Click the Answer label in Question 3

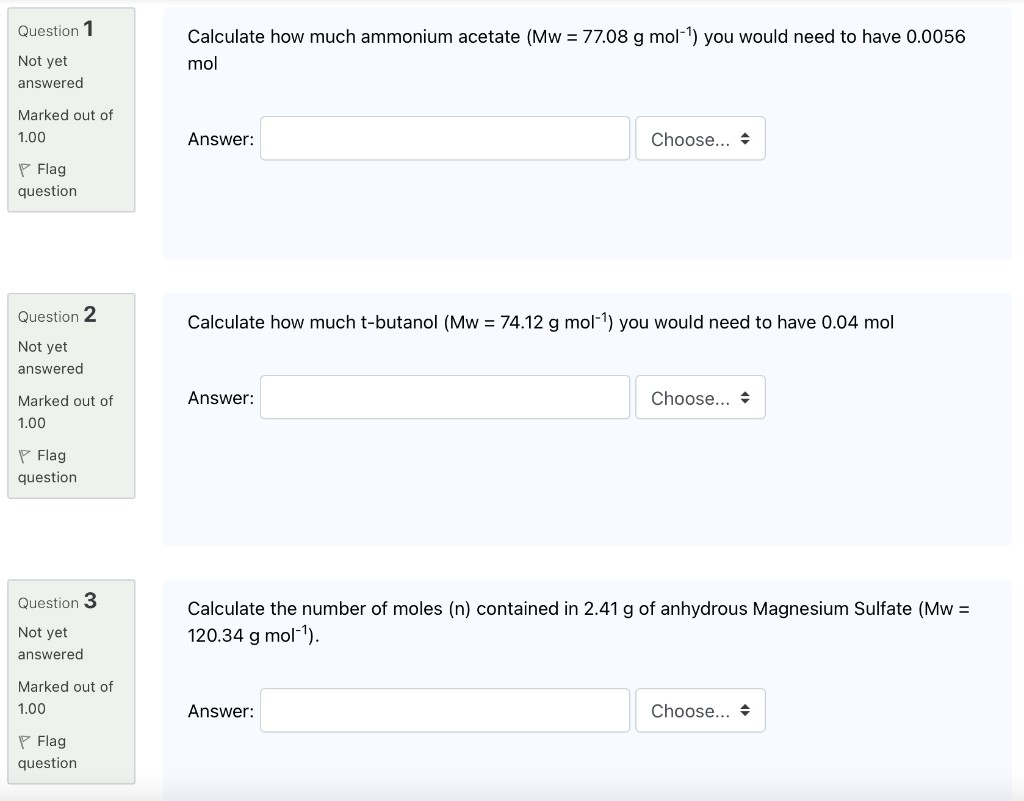pyautogui.click(x=220, y=711)
